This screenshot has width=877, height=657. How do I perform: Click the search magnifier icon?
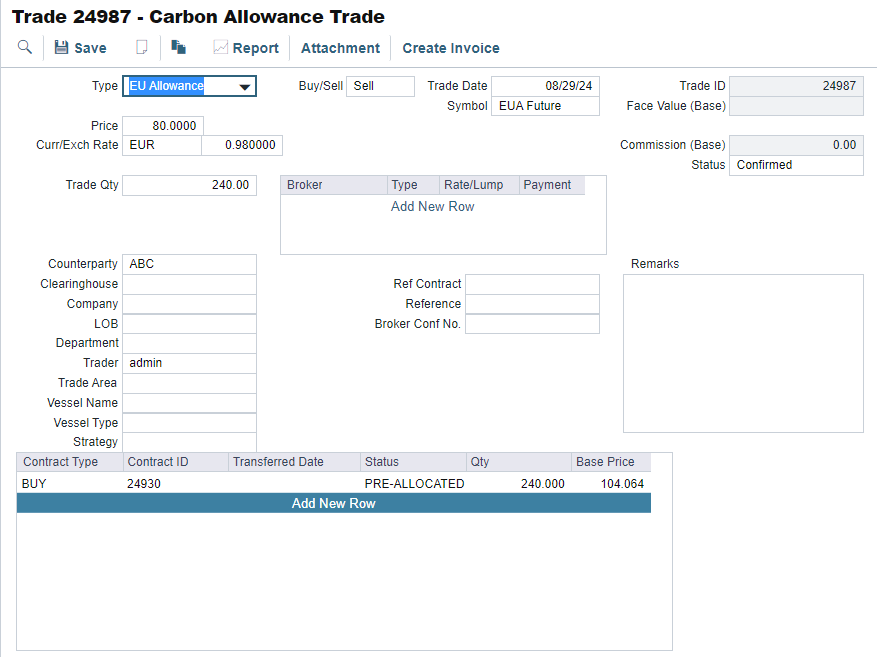coord(24,47)
